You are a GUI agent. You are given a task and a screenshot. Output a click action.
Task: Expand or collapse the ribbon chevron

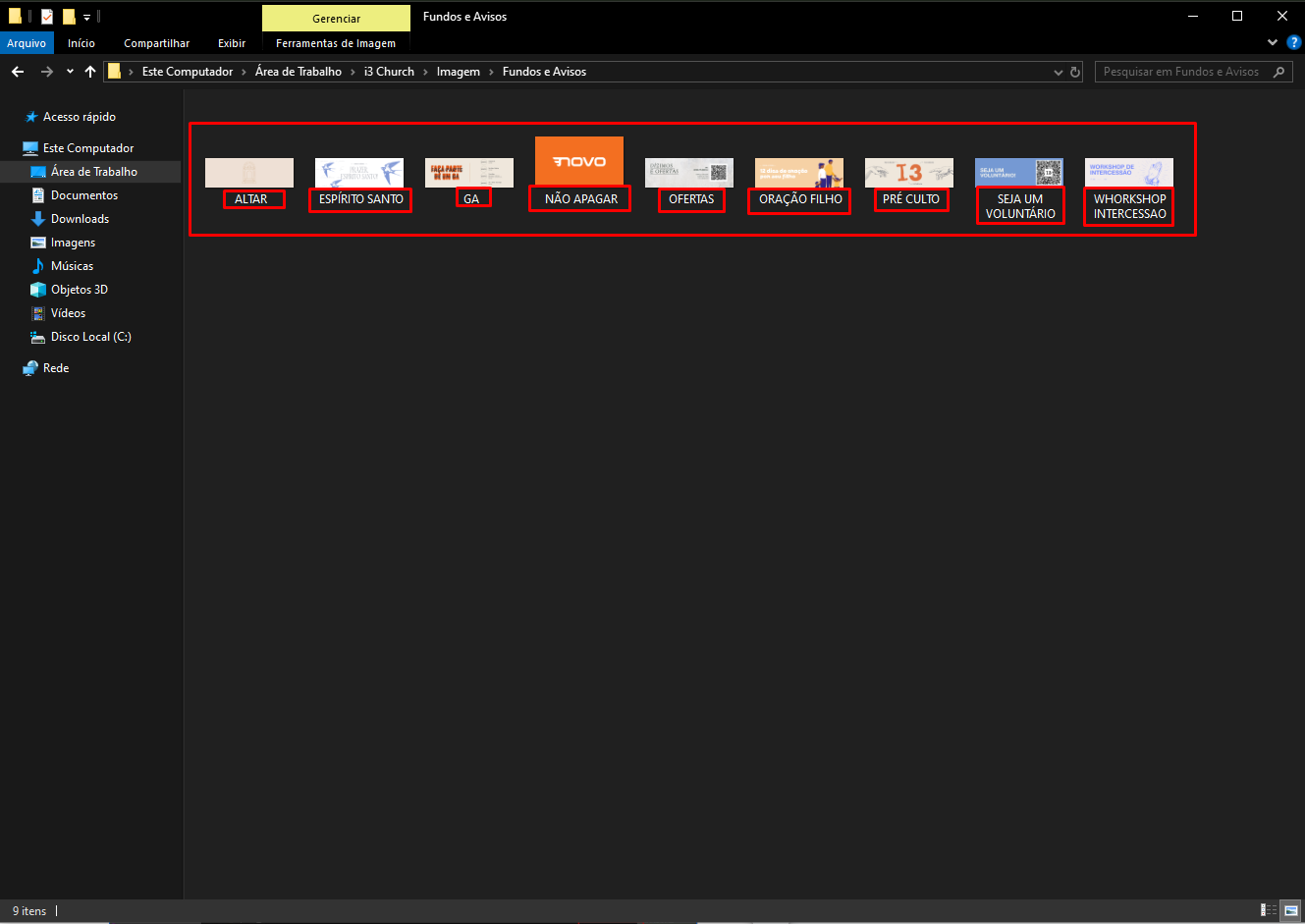click(1273, 42)
